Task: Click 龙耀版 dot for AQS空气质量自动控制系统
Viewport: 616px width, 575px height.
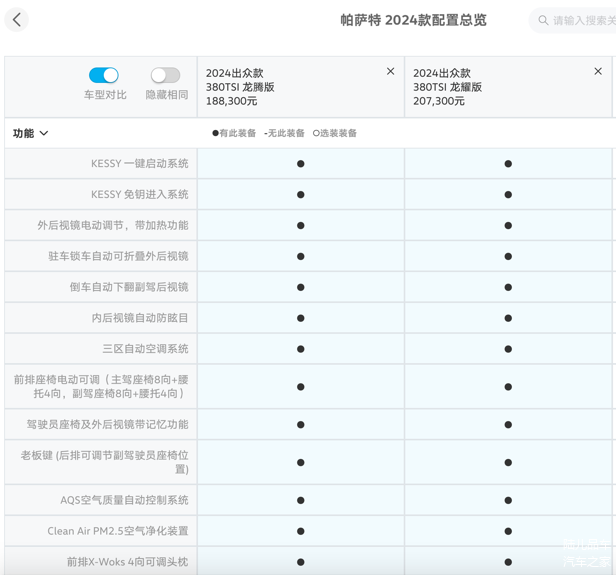Action: 508,501
